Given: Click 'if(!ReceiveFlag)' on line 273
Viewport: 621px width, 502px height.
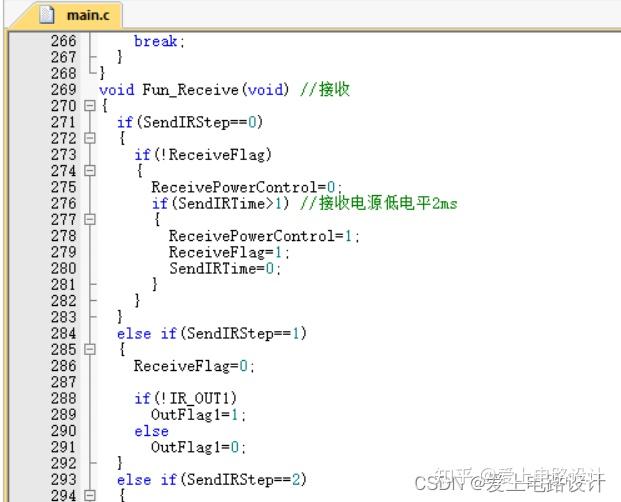Looking at the screenshot, I should (203, 154).
